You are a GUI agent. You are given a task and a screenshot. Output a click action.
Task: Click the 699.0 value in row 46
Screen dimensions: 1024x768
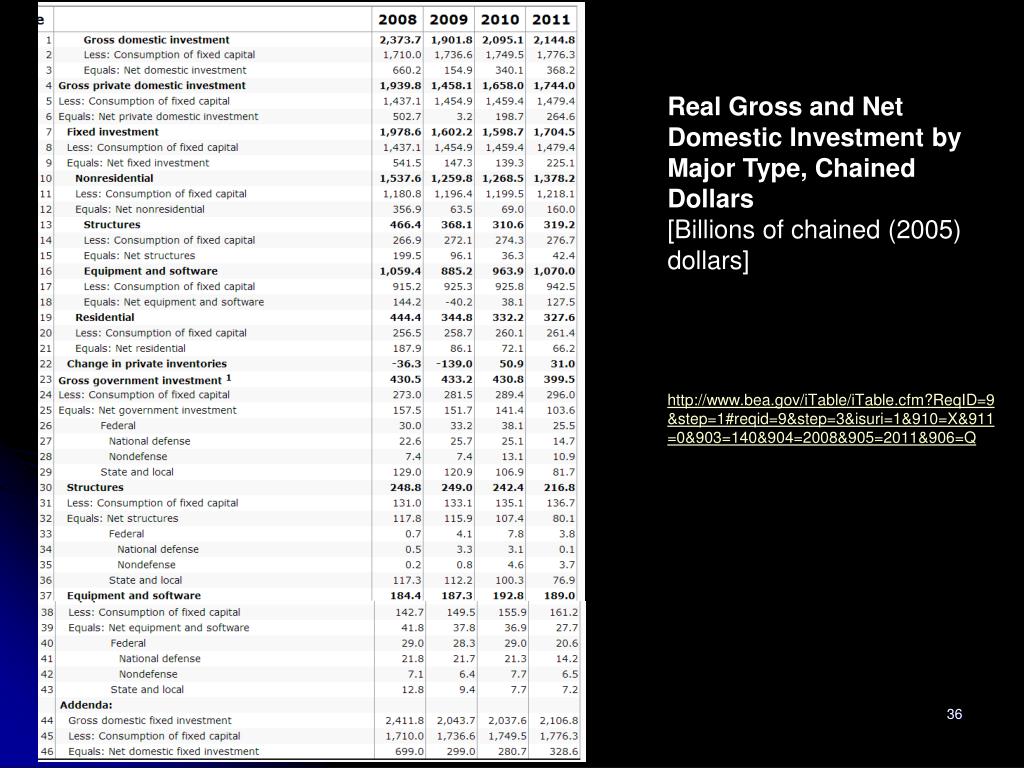pos(409,752)
